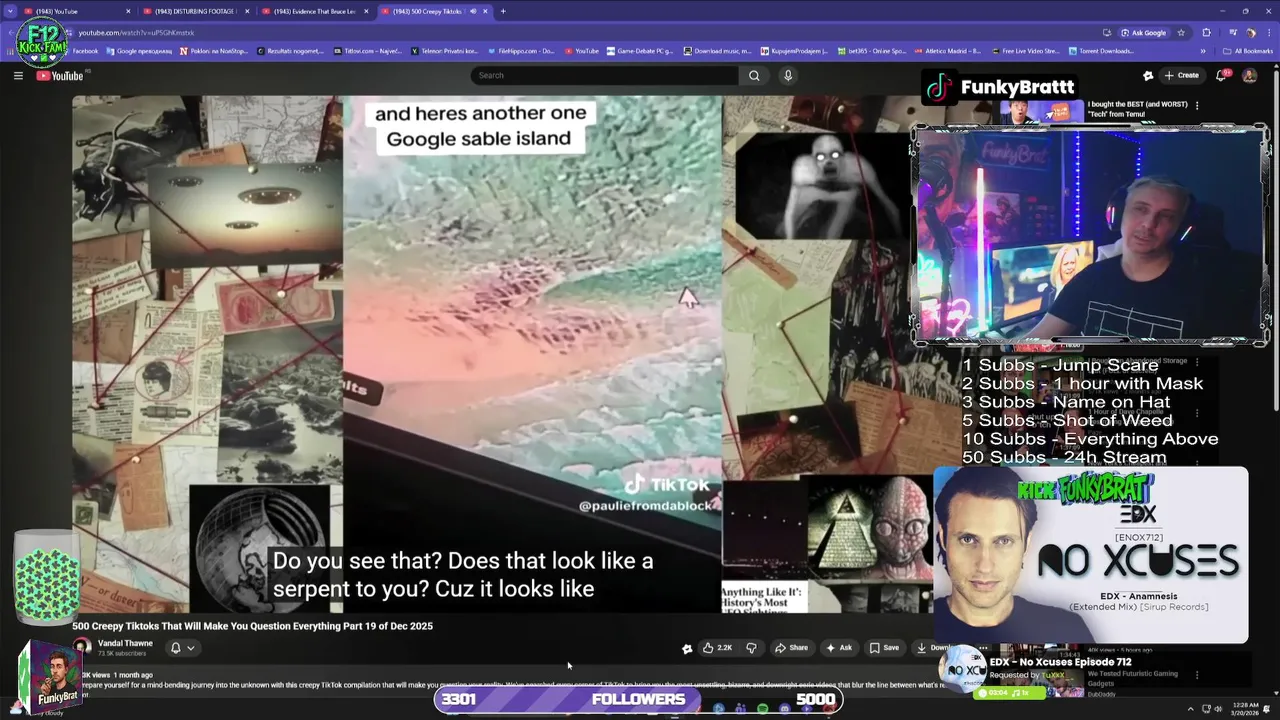Mute the audio indicator on the active tab
The image size is (1280, 720).
coord(473,11)
